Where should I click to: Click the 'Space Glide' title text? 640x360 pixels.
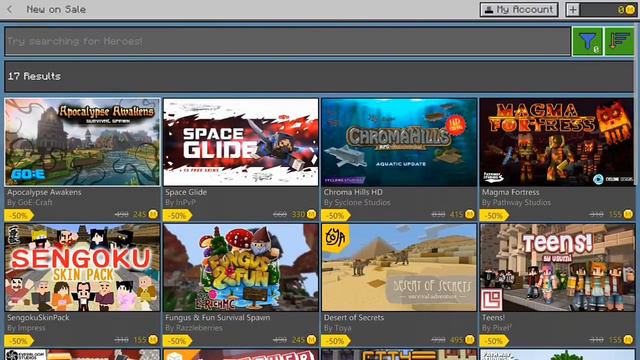(x=186, y=192)
